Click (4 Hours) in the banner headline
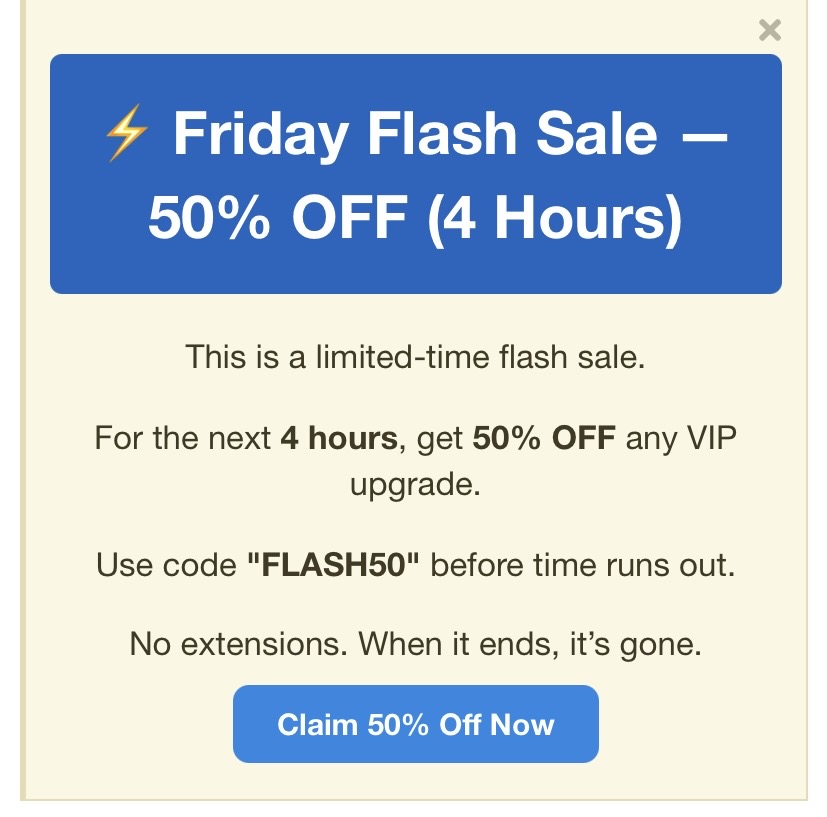Image resolution: width=827 pixels, height=817 pixels. coord(554,218)
